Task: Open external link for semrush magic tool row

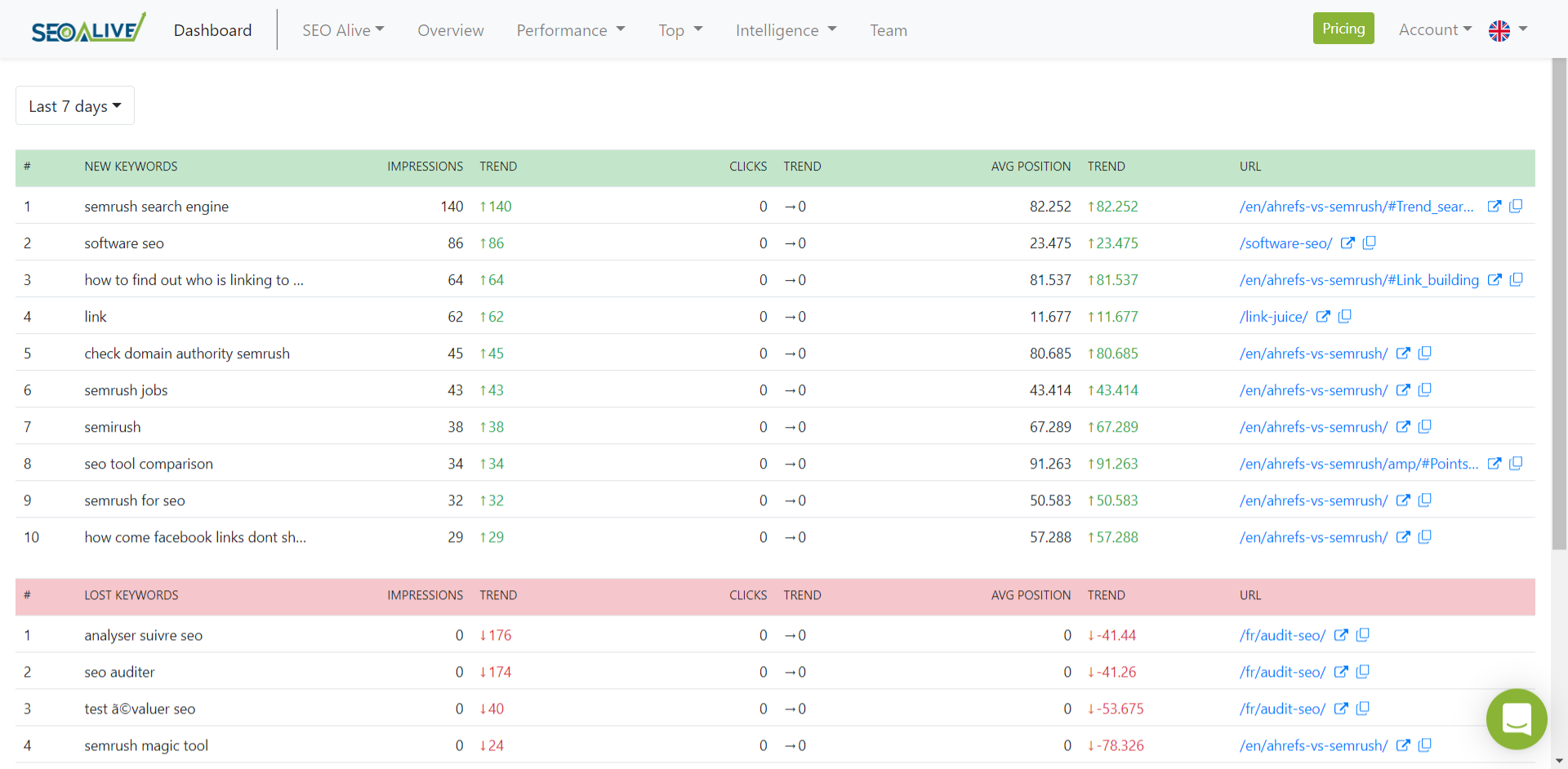Action: tap(1403, 745)
